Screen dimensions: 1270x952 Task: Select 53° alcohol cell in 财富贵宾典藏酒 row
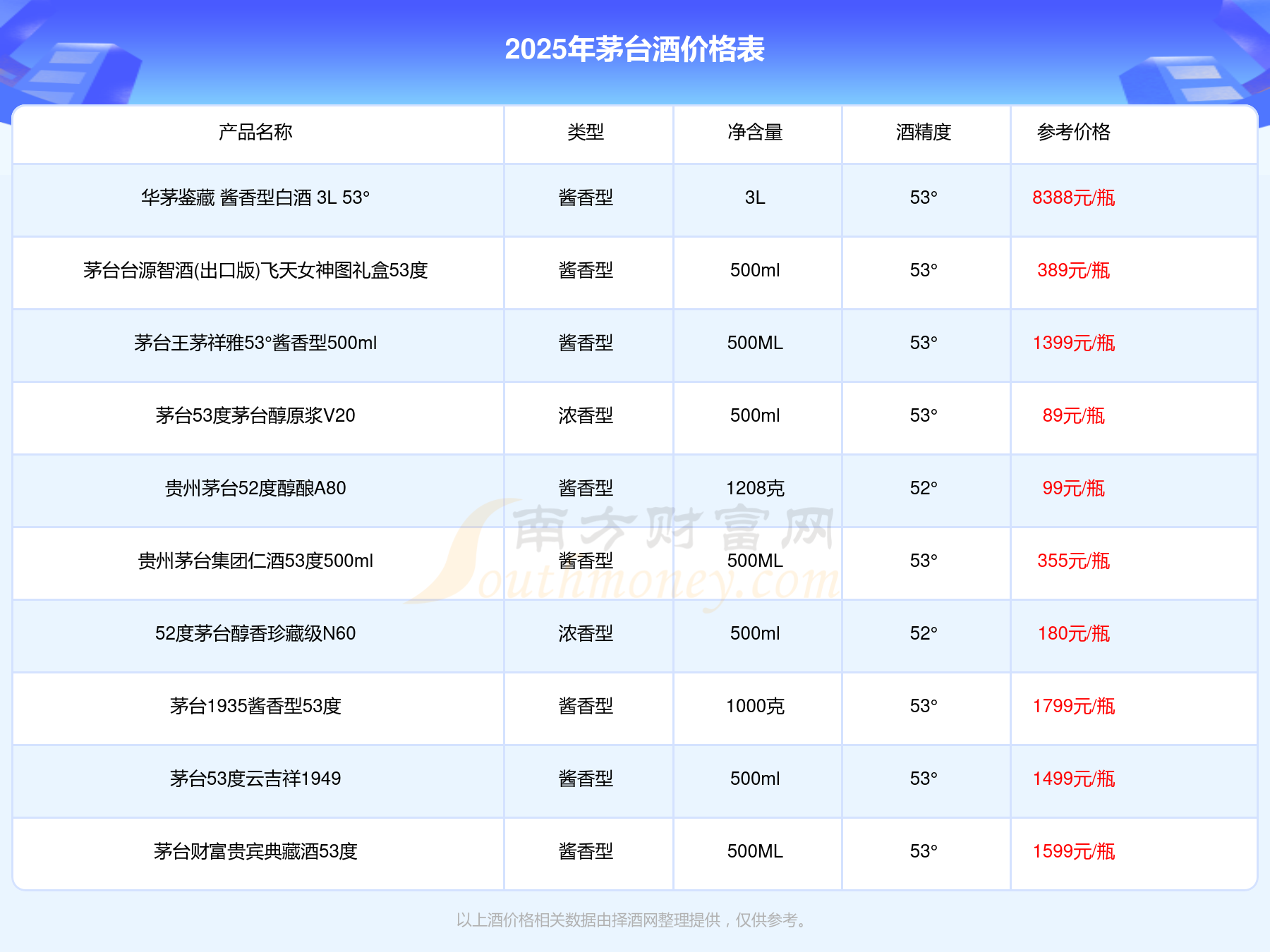click(924, 851)
